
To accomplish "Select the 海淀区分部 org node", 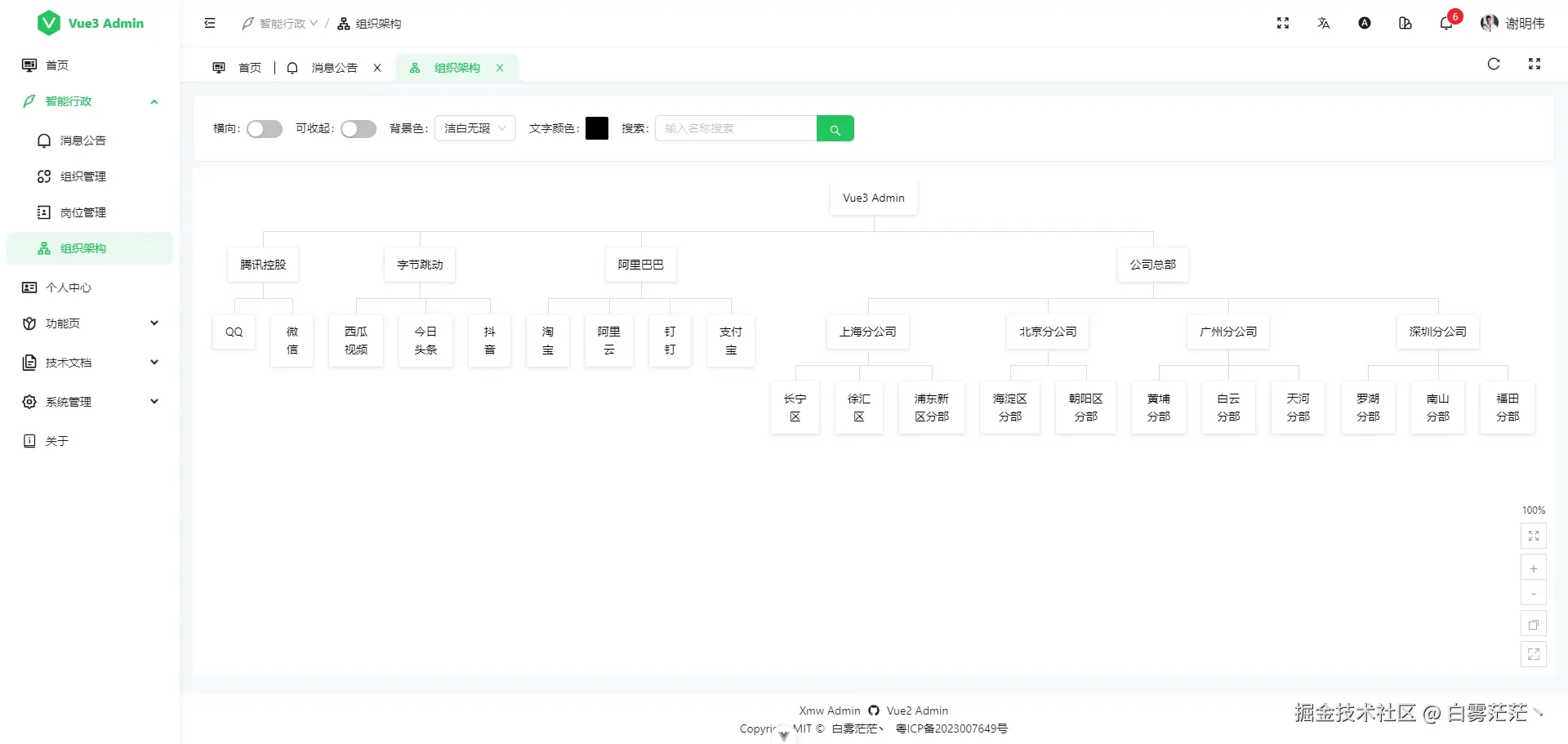I will (x=1010, y=408).
